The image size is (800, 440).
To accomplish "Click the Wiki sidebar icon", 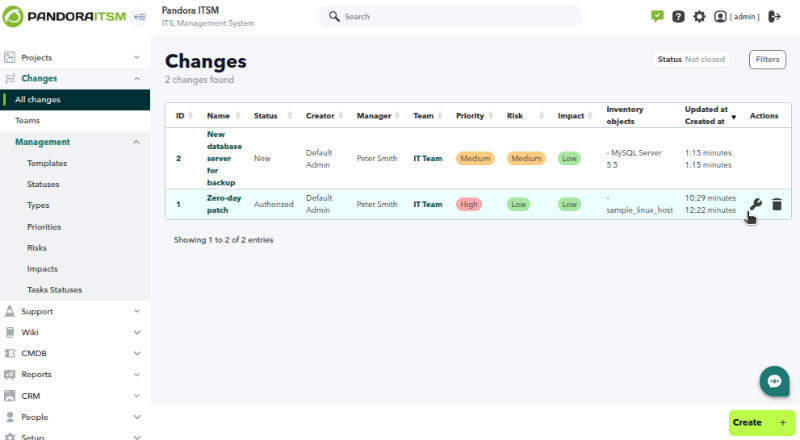I will point(9,332).
